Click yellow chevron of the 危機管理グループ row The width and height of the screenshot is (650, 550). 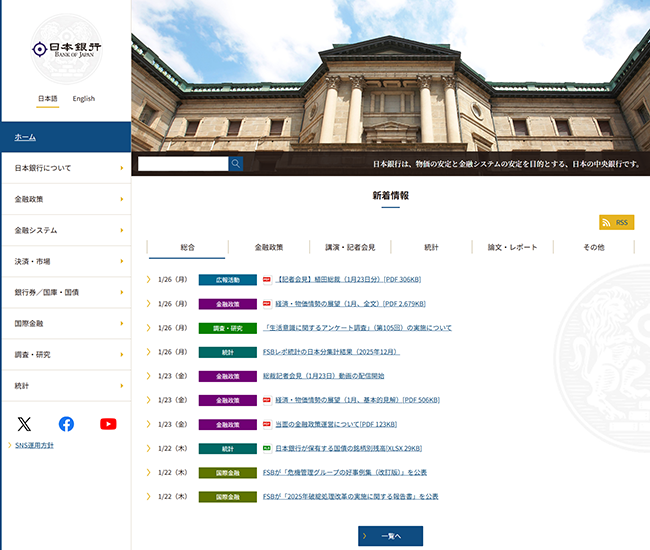coord(148,472)
